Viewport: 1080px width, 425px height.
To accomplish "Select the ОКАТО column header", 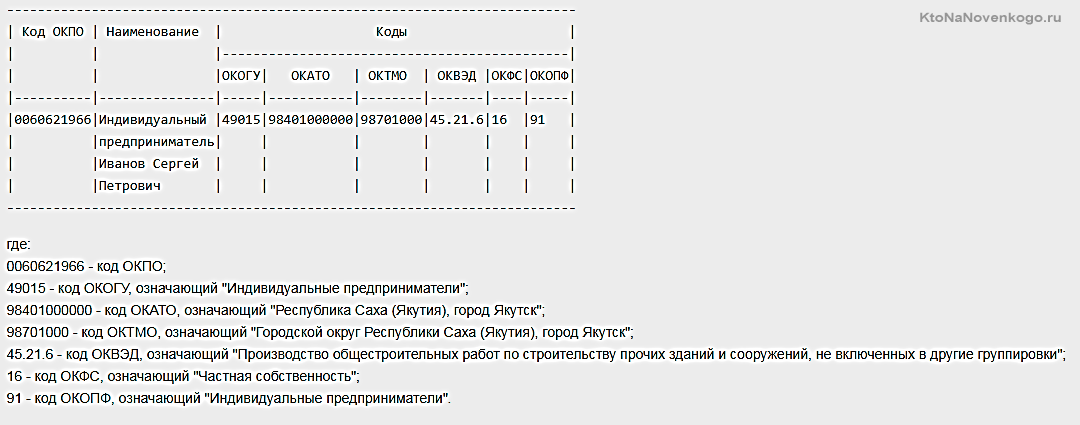I will pyautogui.click(x=311, y=76).
